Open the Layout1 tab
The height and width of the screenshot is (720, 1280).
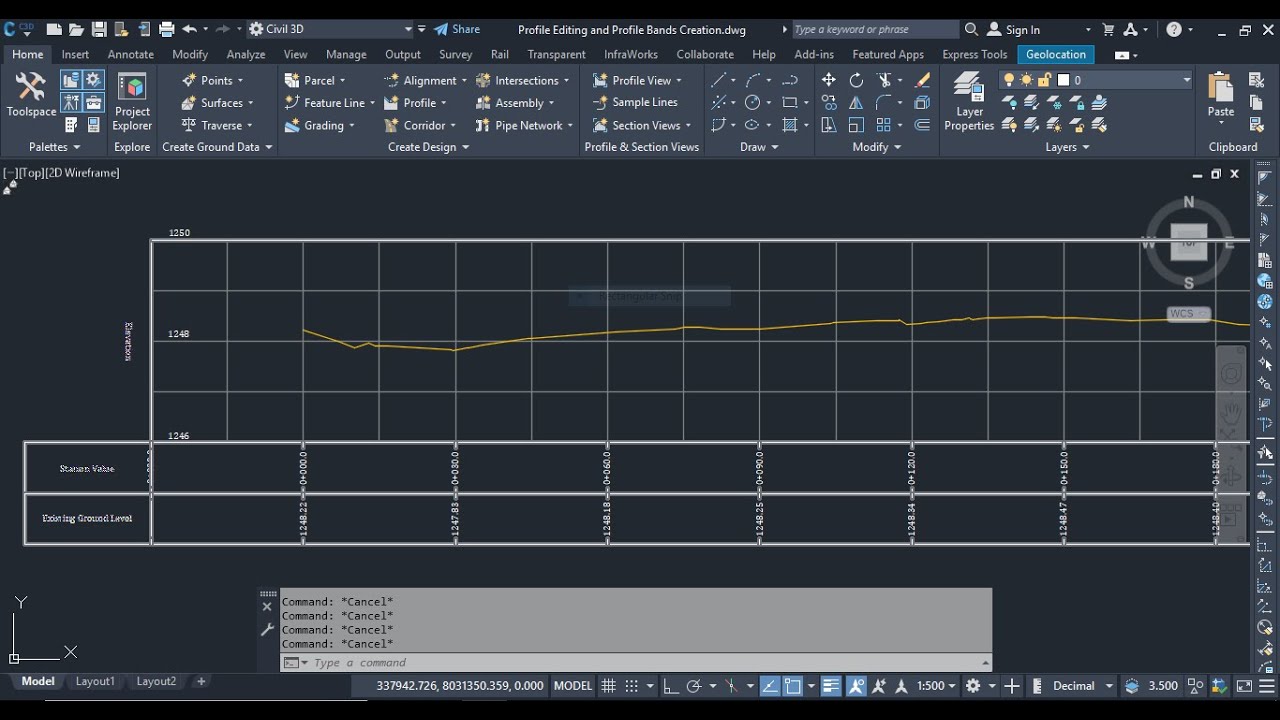tap(95, 681)
